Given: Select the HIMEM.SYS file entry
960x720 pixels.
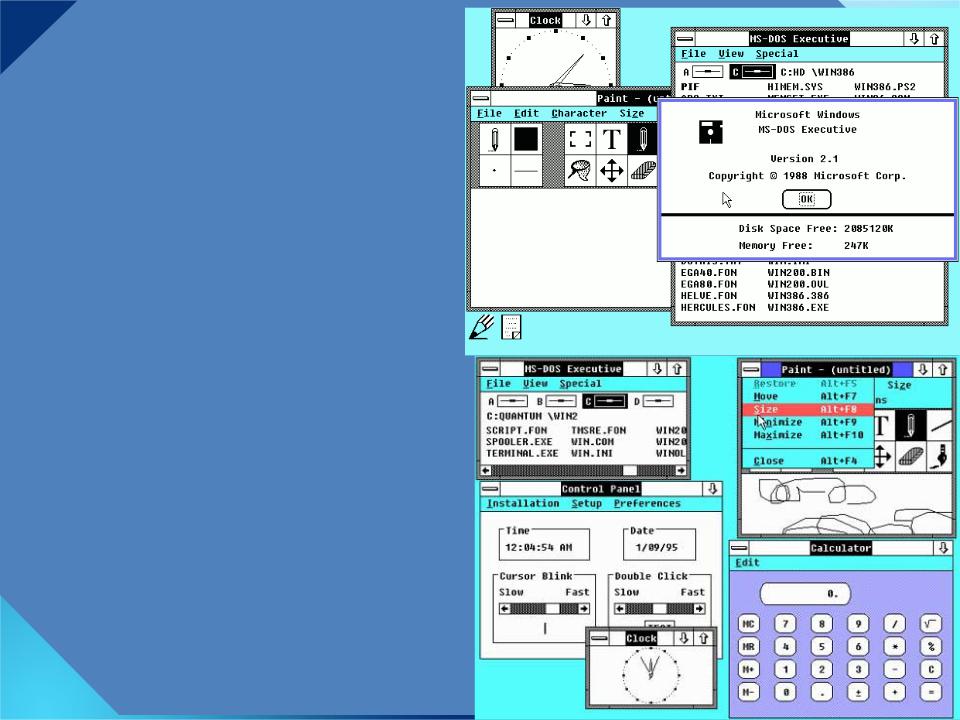Looking at the screenshot, I should tap(795, 87).
